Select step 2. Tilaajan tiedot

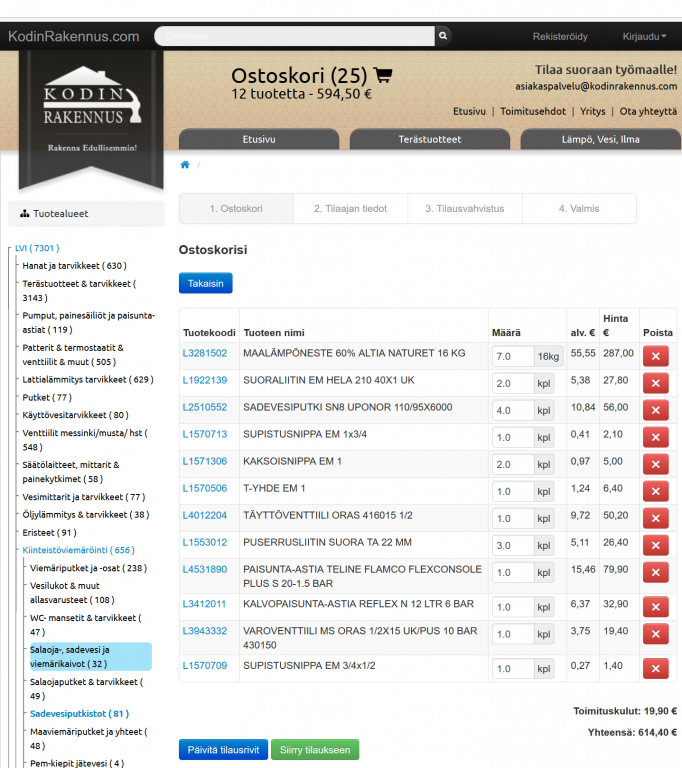pyautogui.click(x=350, y=209)
